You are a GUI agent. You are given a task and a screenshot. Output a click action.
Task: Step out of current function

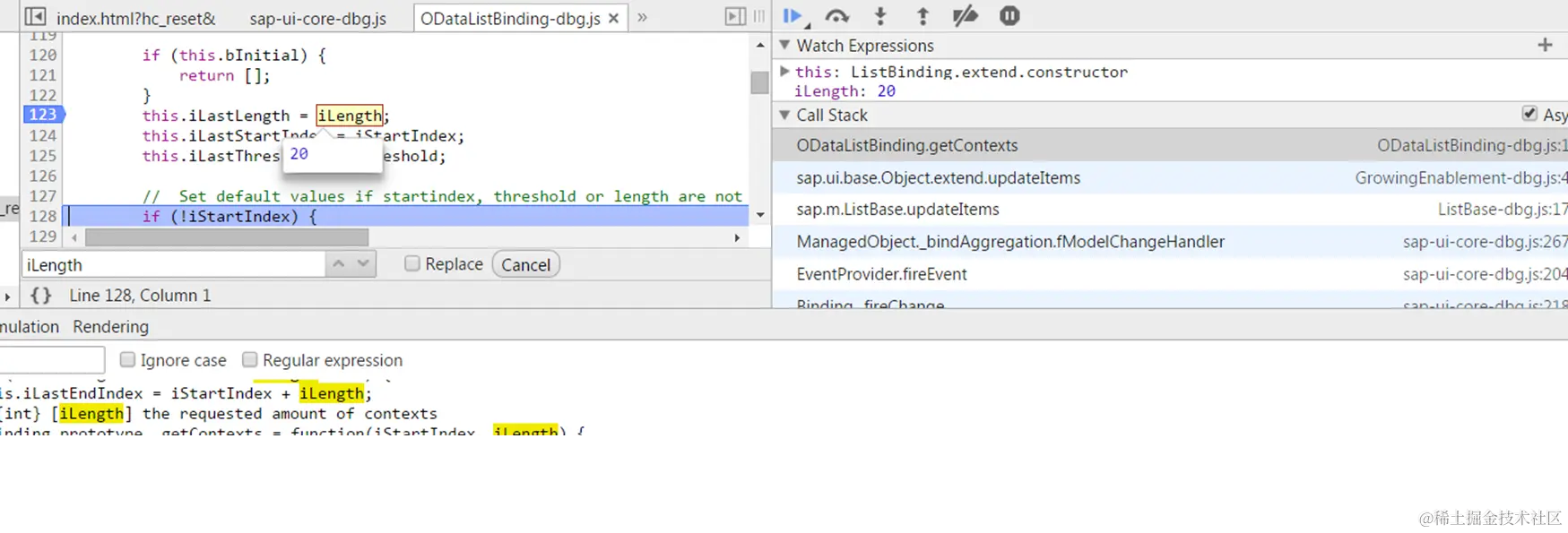pos(923,16)
